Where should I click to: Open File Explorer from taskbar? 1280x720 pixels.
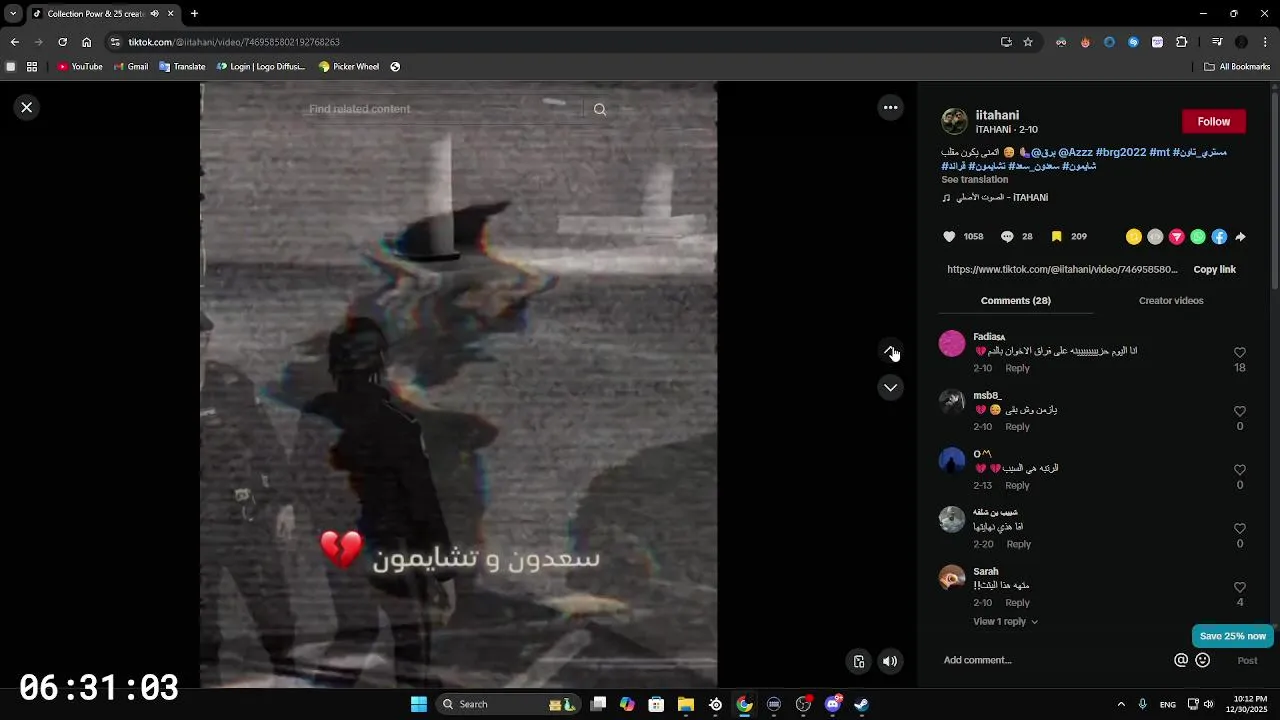[686, 704]
